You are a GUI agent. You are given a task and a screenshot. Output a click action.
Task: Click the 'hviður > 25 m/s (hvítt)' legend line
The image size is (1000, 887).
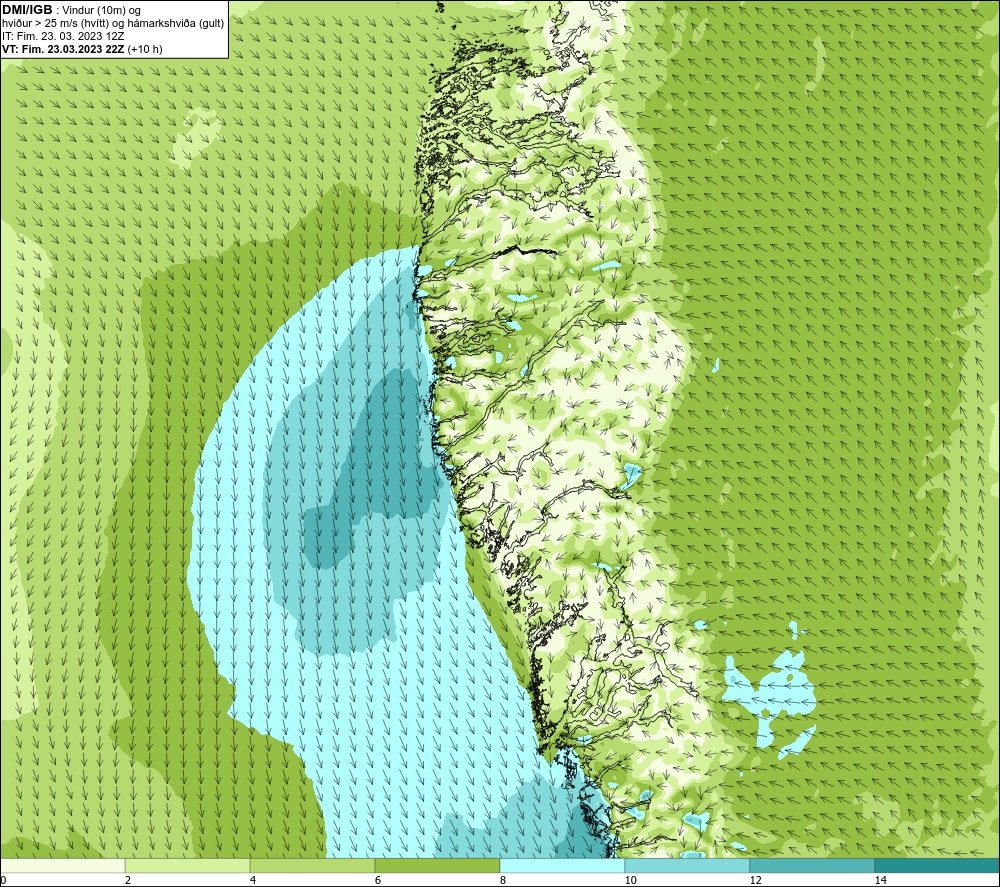tap(113, 23)
